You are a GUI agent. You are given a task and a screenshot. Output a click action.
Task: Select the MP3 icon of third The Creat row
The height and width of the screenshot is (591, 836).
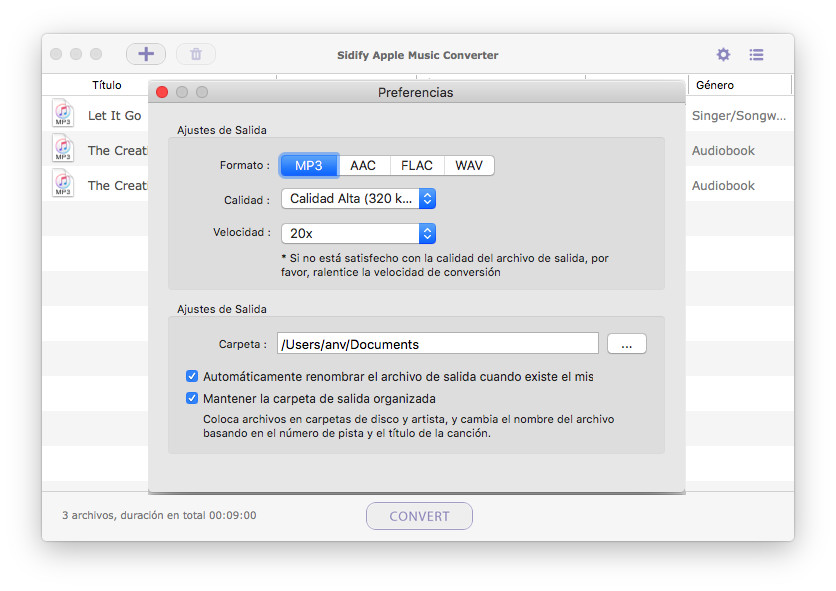pyautogui.click(x=63, y=183)
